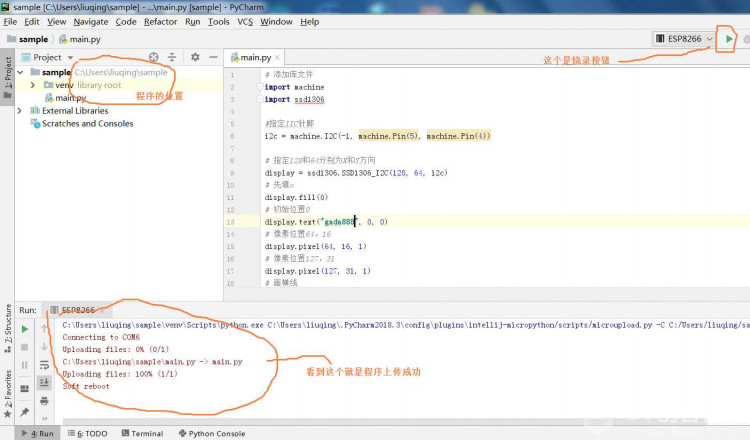Click the Pause output icon

pos(25,365)
